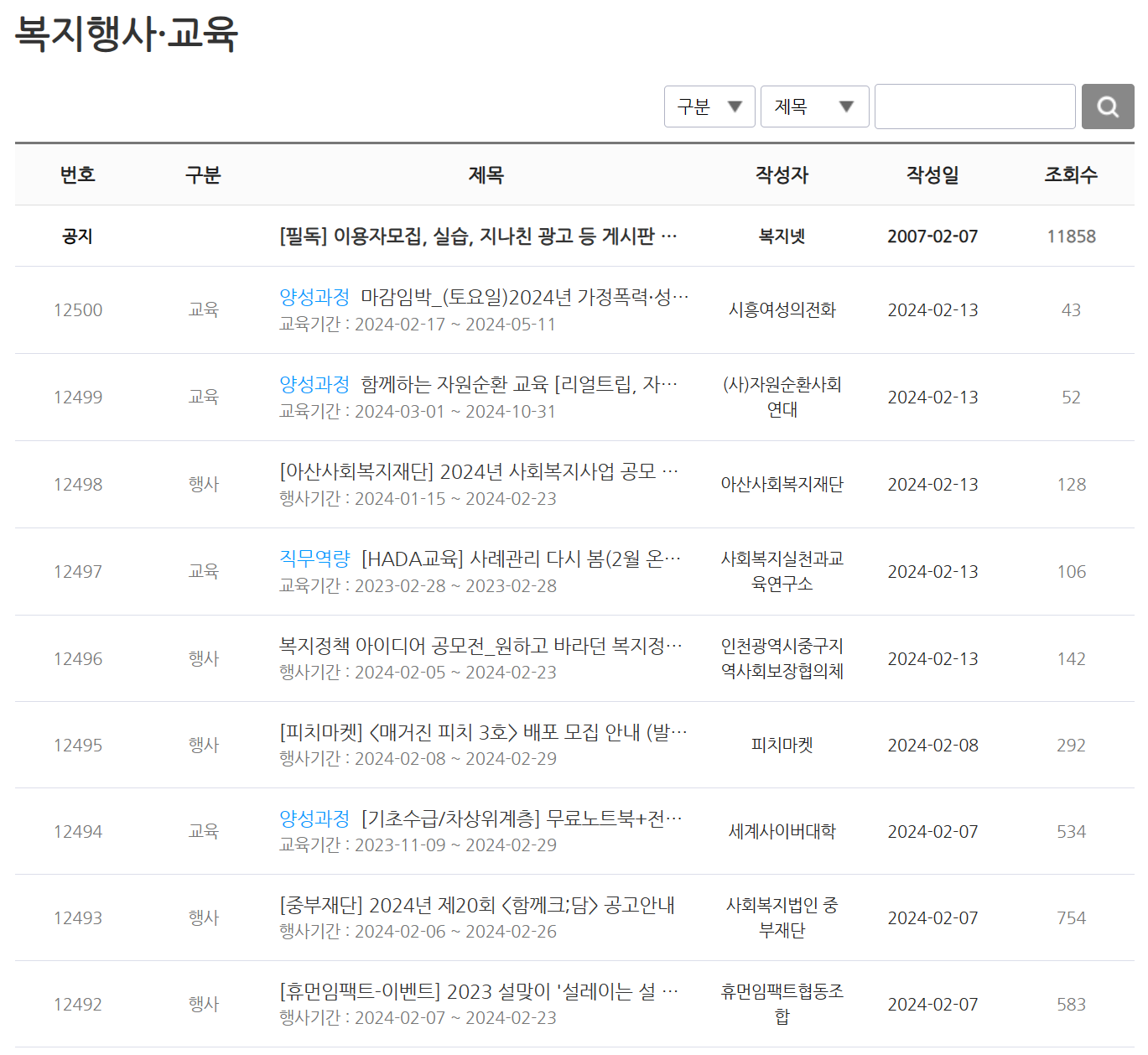Click post number 12498
Viewport: 1148px width, 1055px height.
78,485
